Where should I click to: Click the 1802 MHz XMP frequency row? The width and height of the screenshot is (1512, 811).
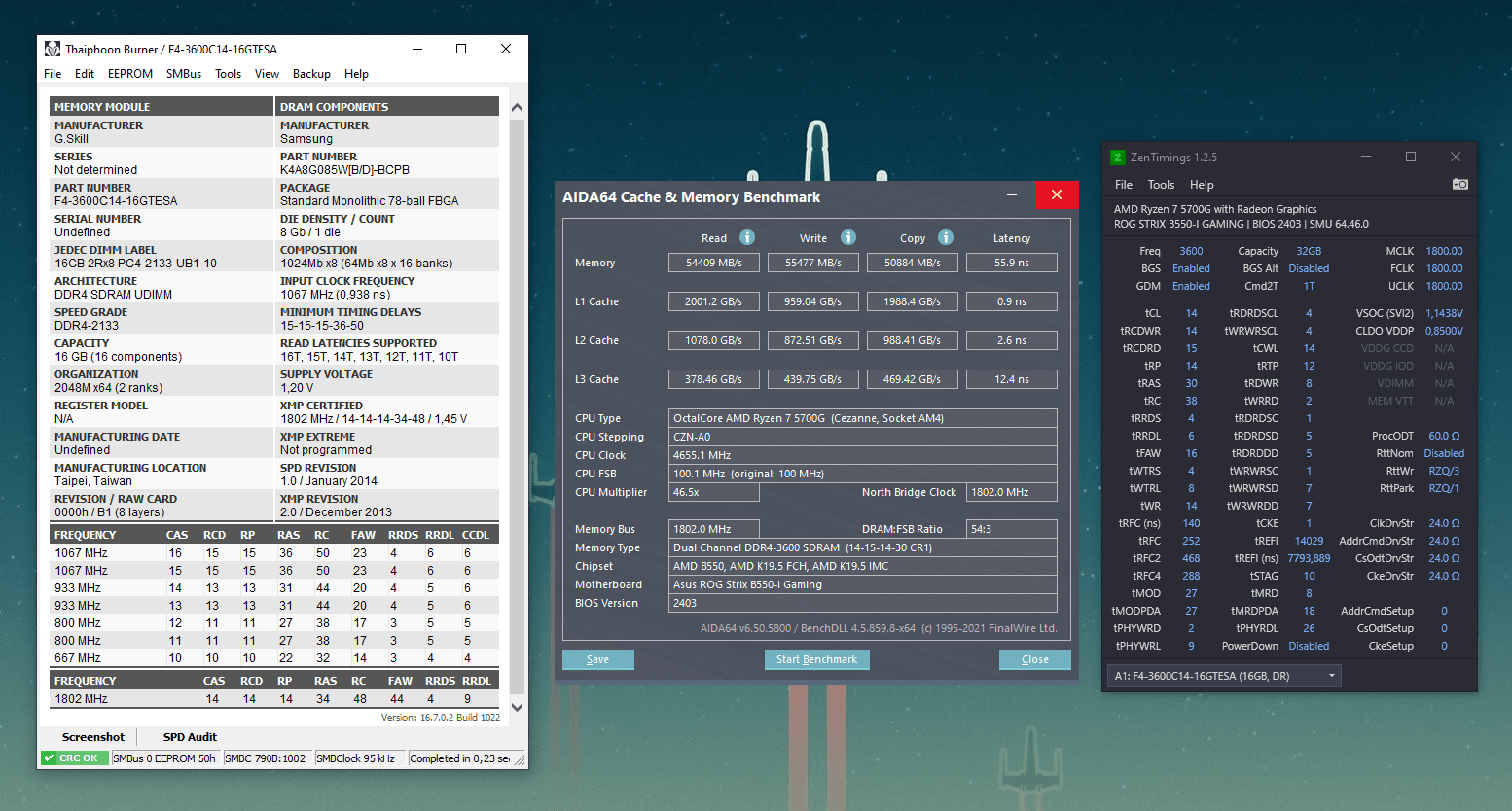pyautogui.click(x=274, y=699)
